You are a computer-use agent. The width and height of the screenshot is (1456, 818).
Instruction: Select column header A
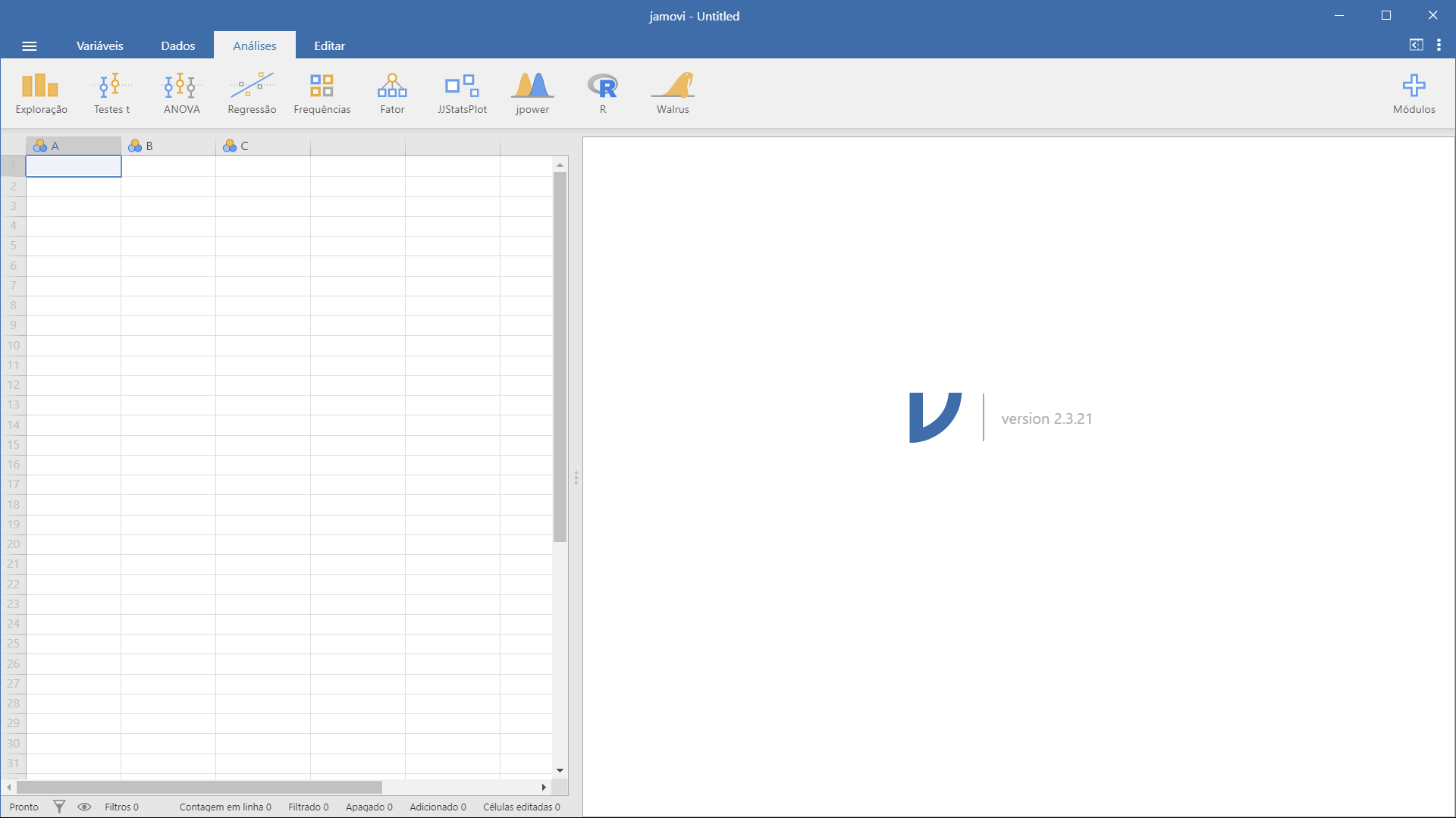(x=74, y=146)
